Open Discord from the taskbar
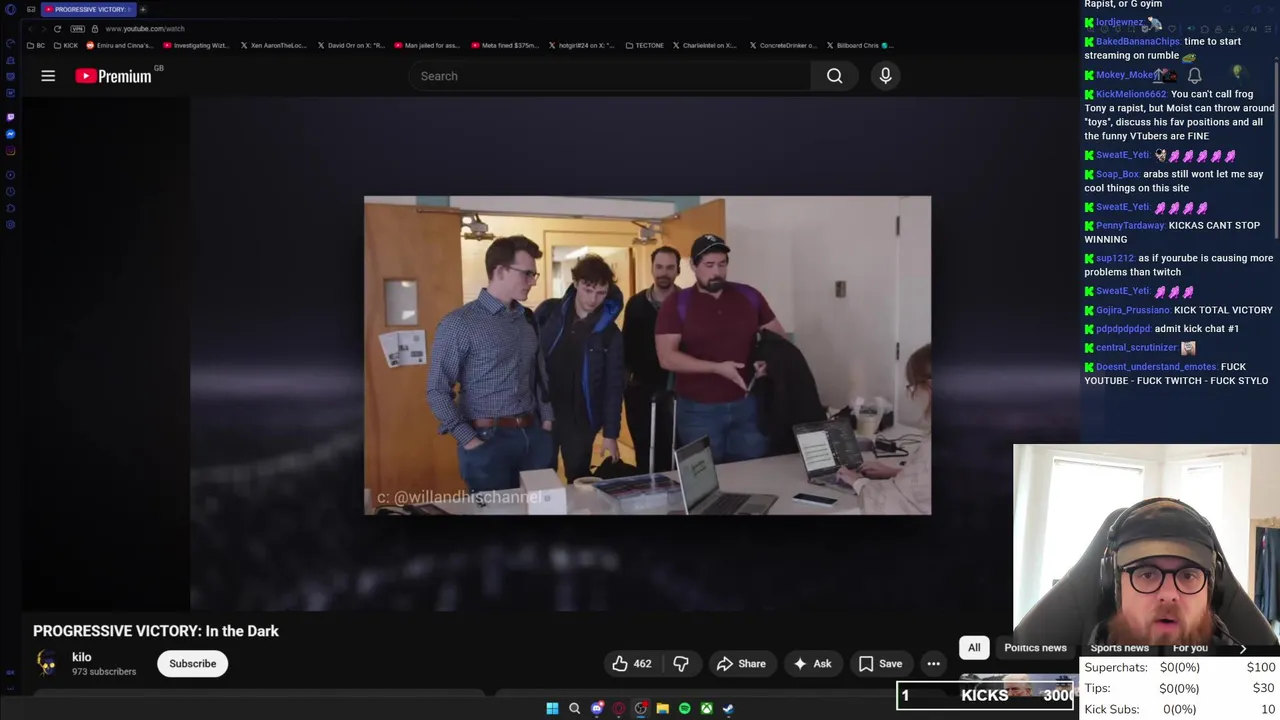 coord(597,708)
